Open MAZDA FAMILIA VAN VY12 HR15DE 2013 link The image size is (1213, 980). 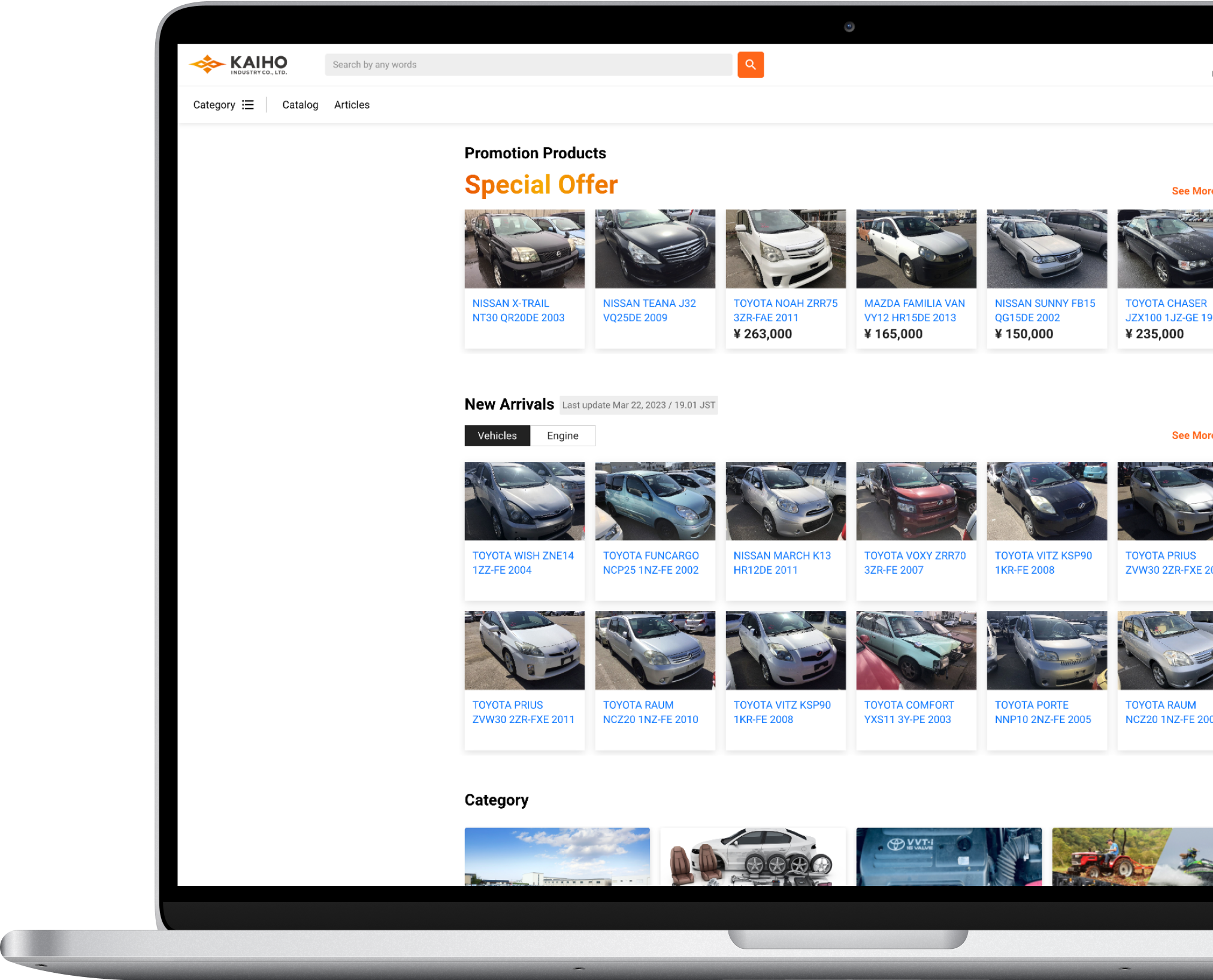914,310
